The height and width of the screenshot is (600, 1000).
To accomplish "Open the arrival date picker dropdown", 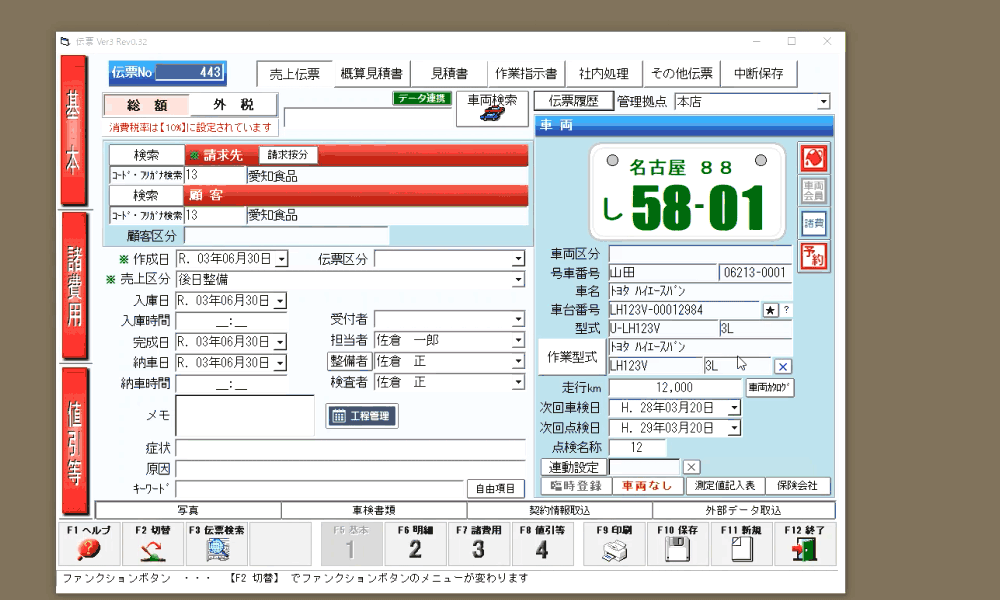I will pyautogui.click(x=280, y=300).
